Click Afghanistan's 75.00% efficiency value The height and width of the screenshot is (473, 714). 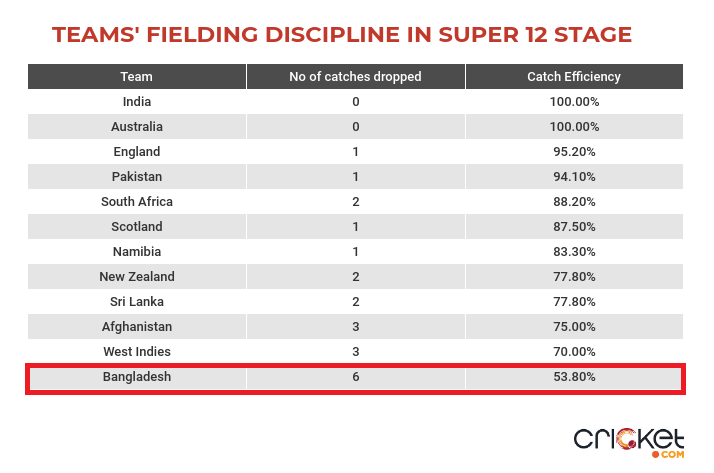[x=574, y=327]
